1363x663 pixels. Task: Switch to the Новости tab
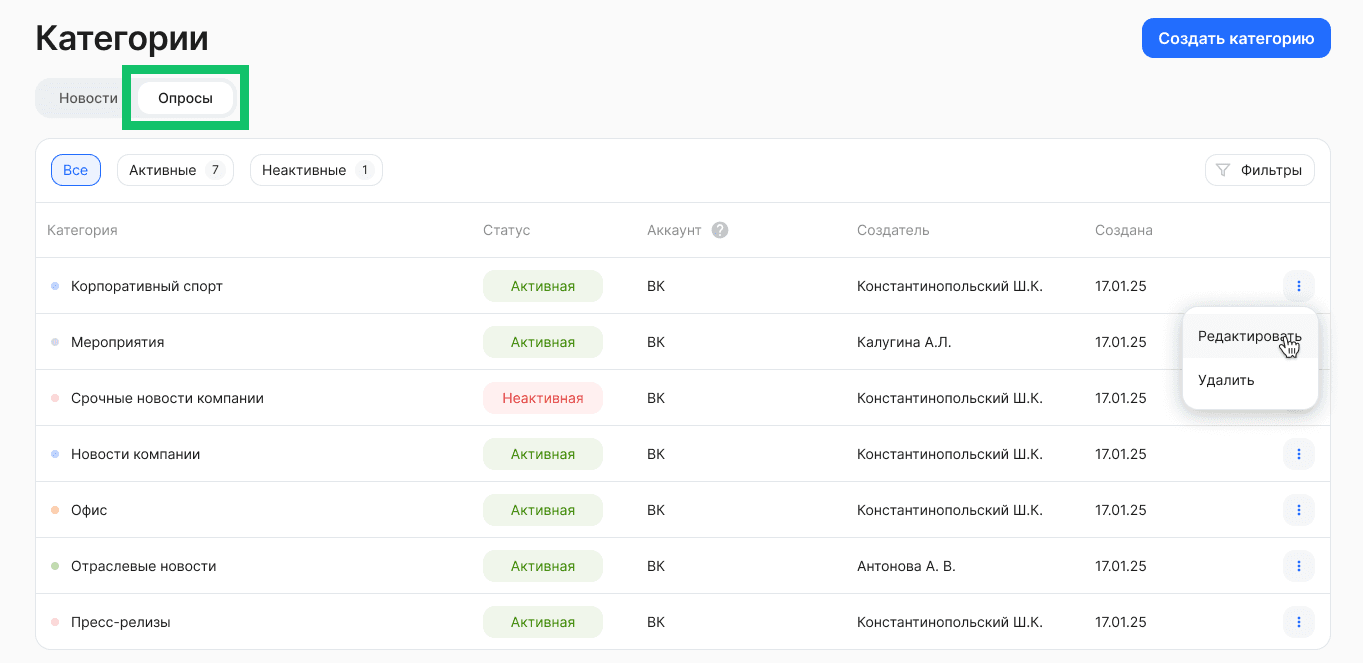tap(88, 98)
